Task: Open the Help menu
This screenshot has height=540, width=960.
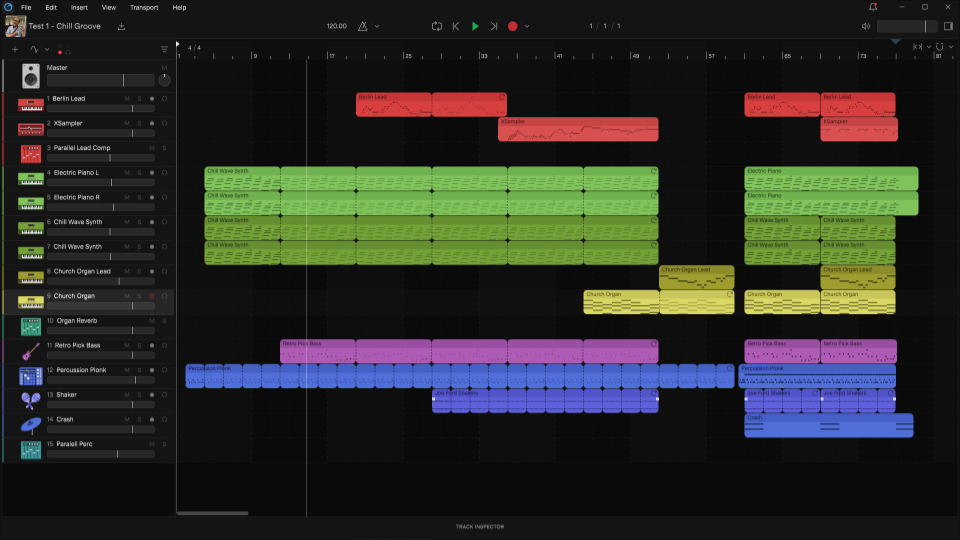Action: click(x=179, y=7)
